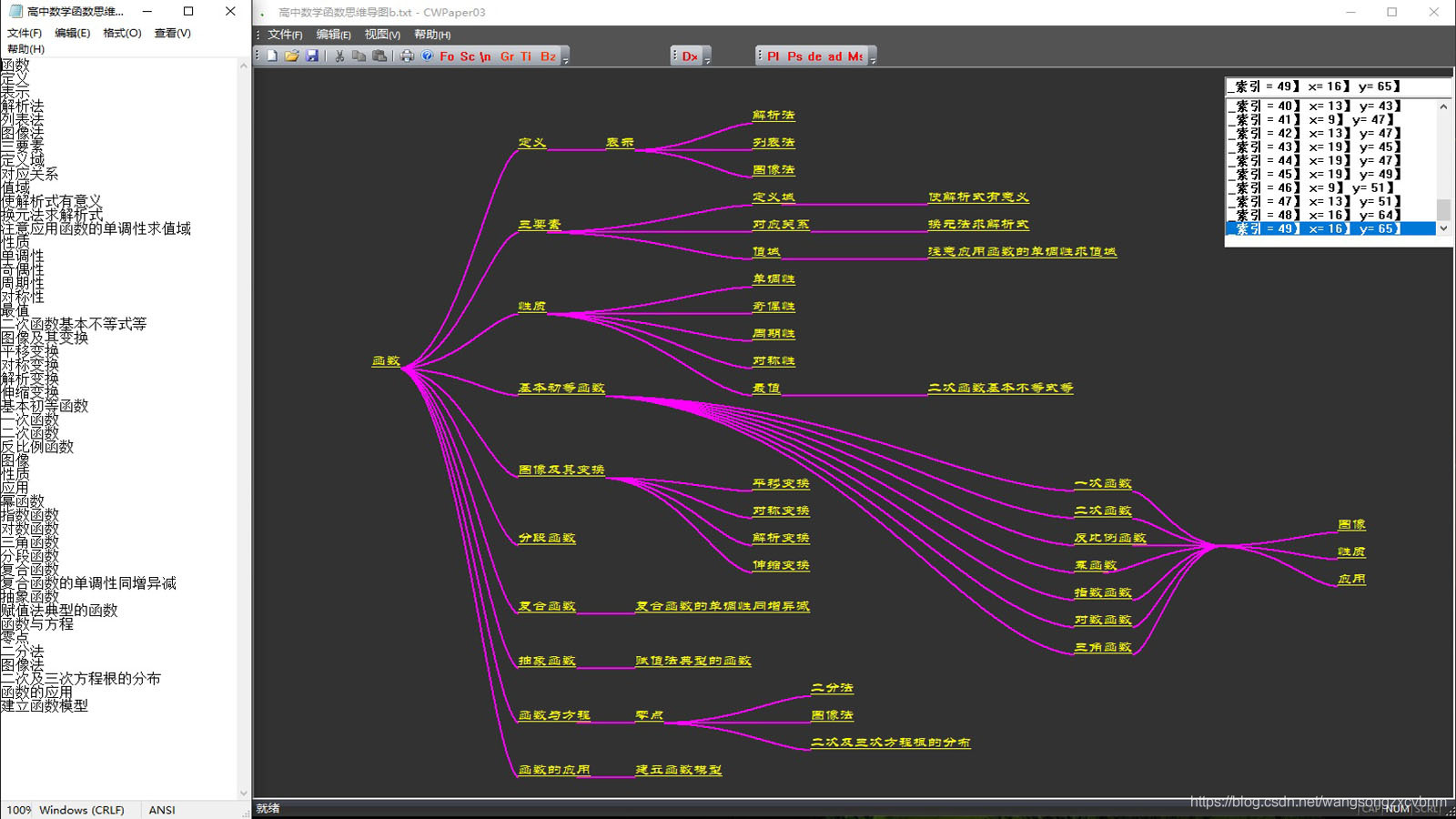Image resolution: width=1456 pixels, height=819 pixels.
Task: Click the blue Help question icon
Action: (427, 56)
